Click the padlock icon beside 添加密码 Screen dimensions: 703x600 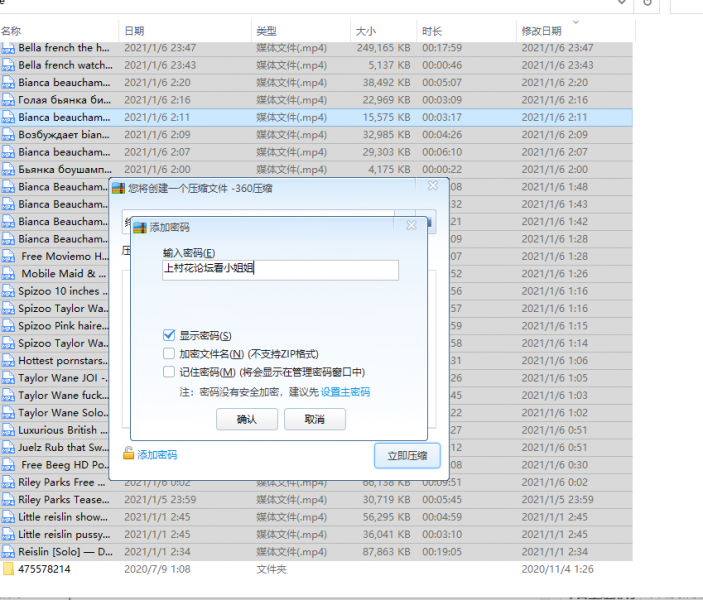pos(128,455)
